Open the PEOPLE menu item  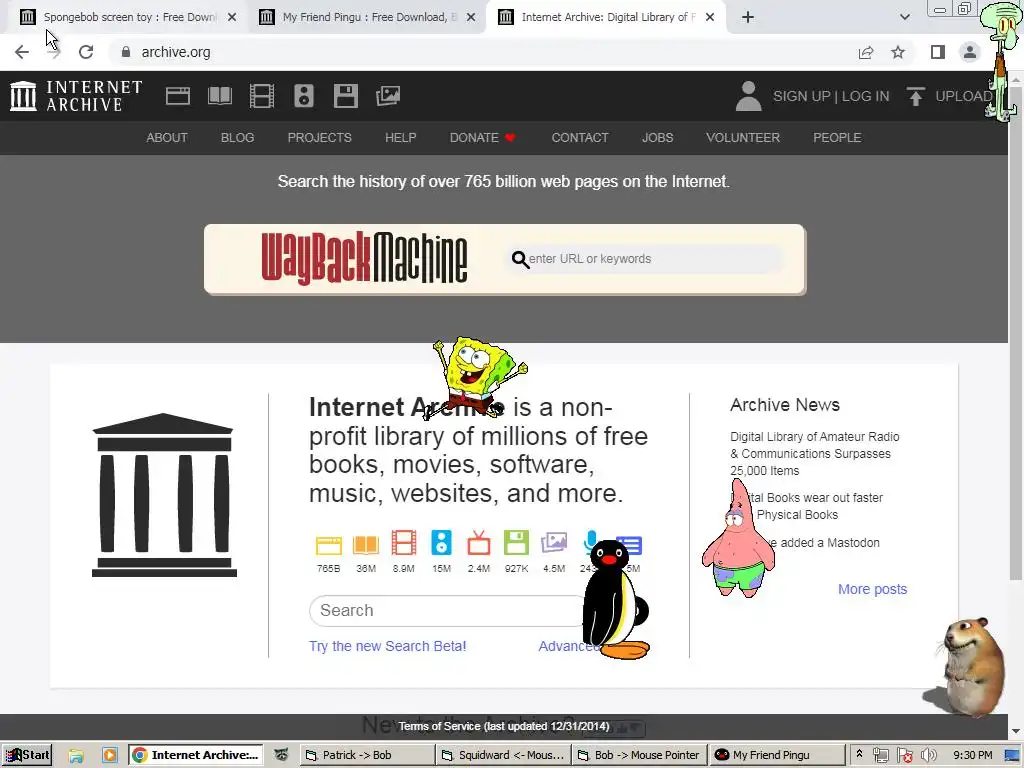tap(837, 138)
